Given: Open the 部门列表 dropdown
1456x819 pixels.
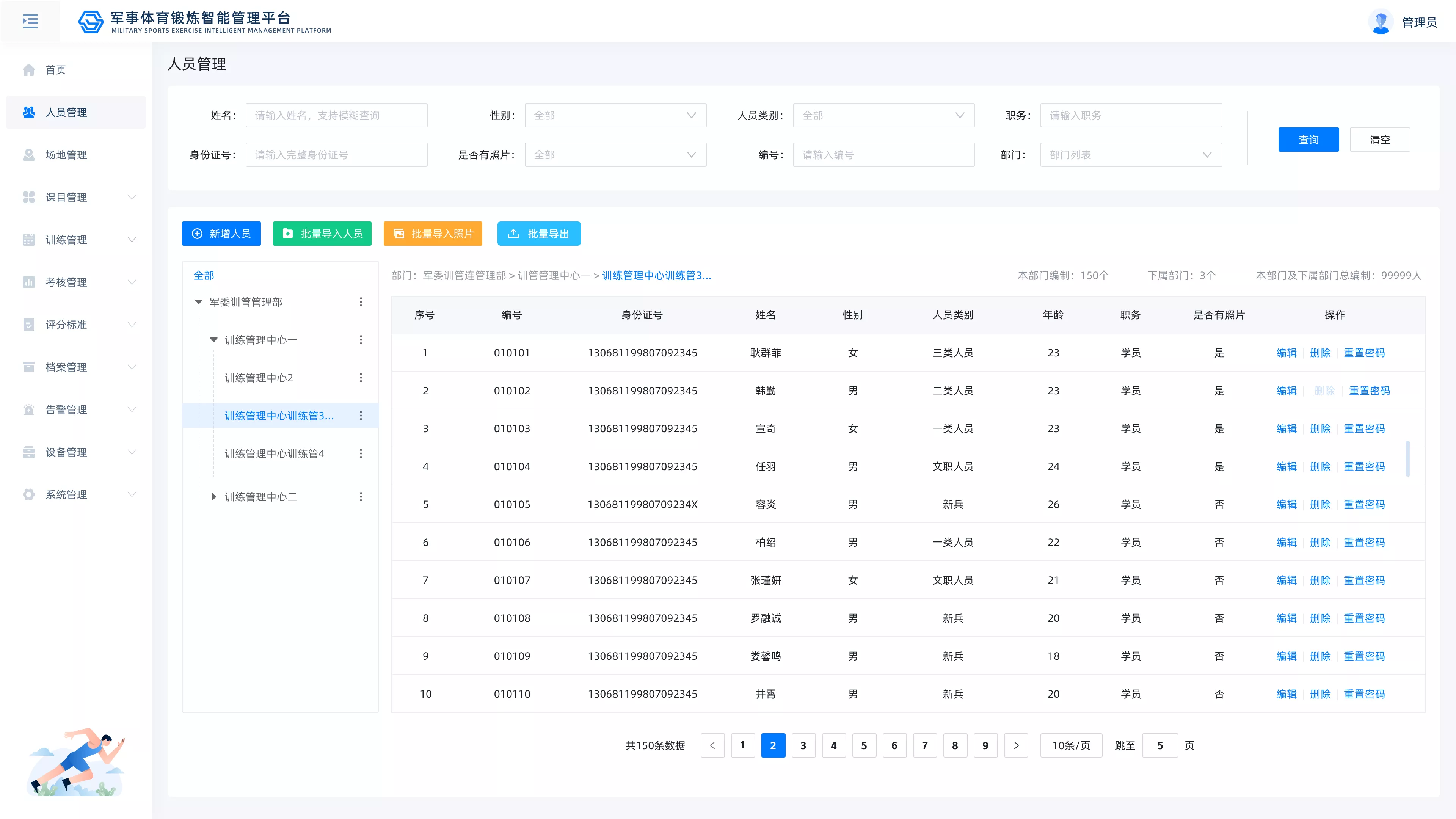Looking at the screenshot, I should click(1131, 155).
